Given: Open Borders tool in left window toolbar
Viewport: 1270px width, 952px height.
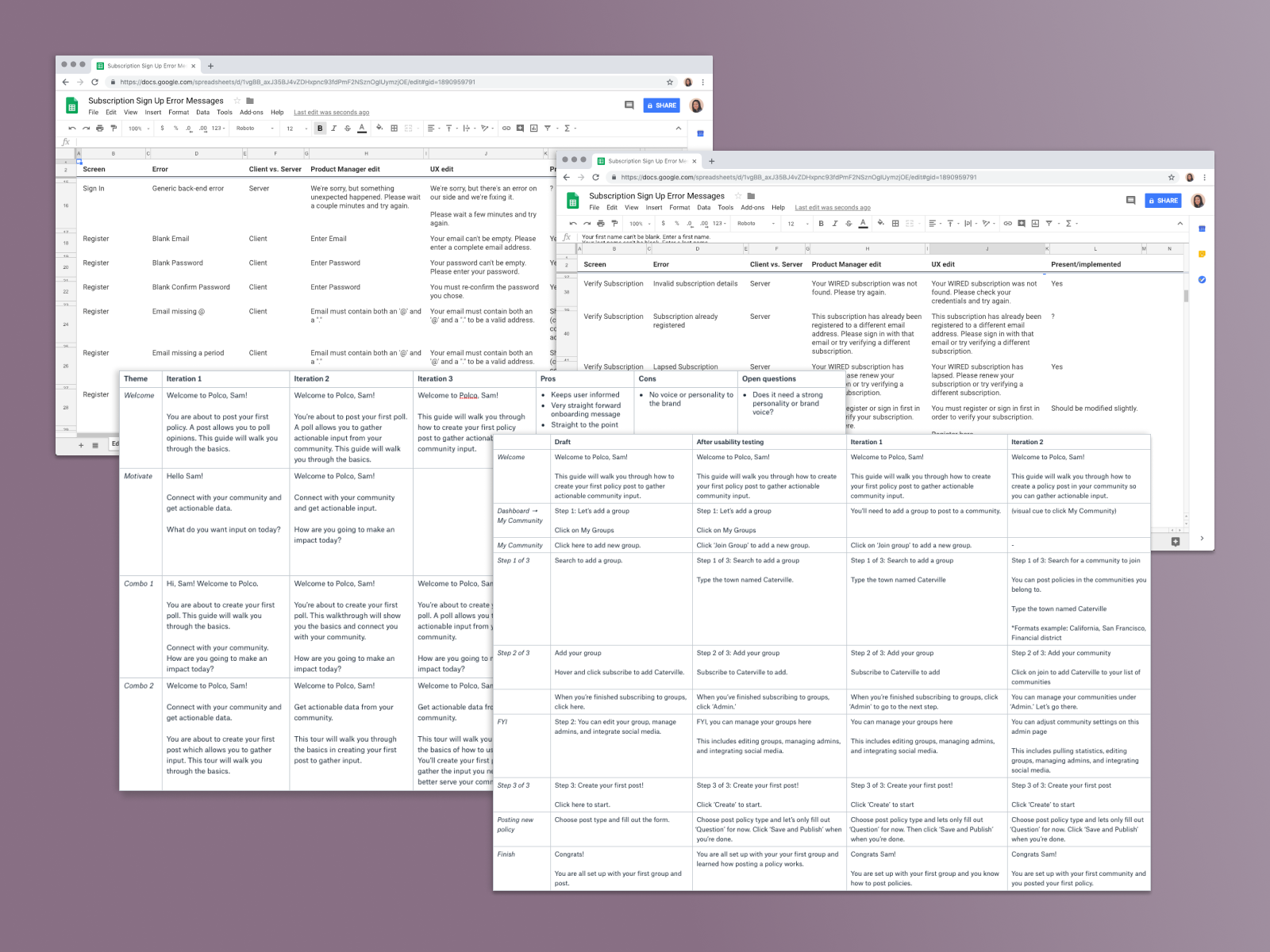Looking at the screenshot, I should pos(394,128).
